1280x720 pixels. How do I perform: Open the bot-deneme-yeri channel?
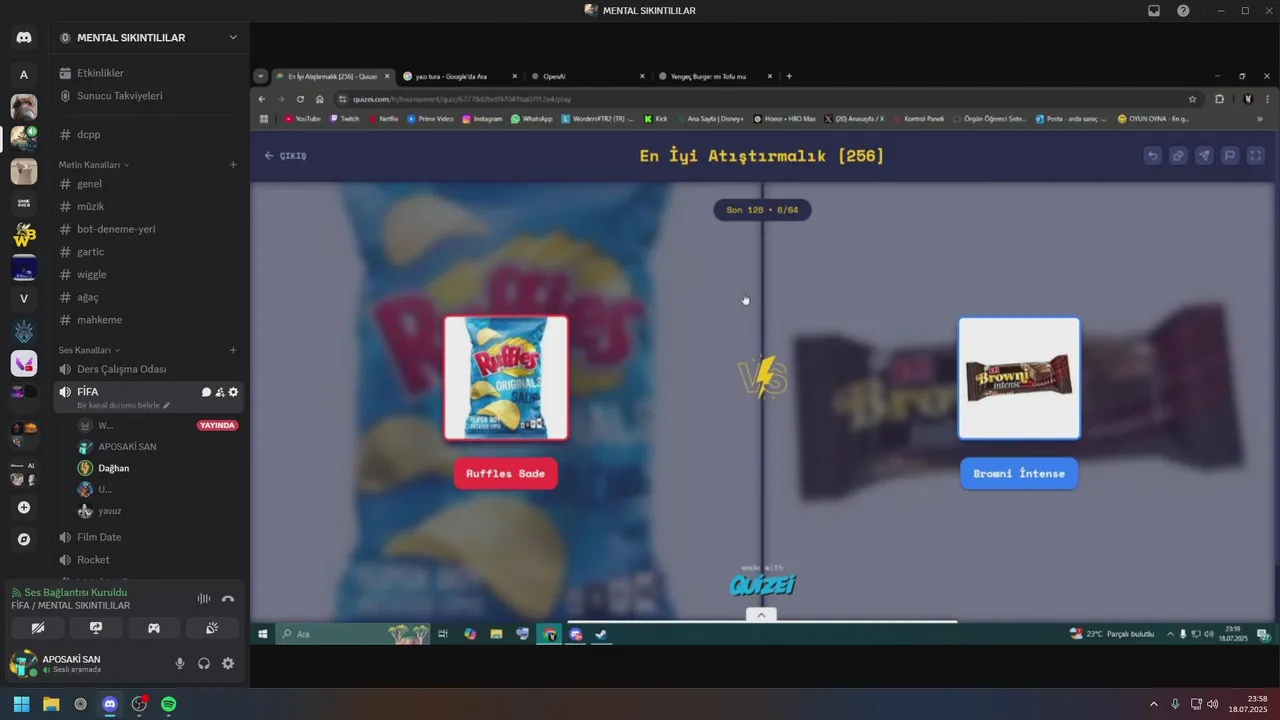(148, 229)
